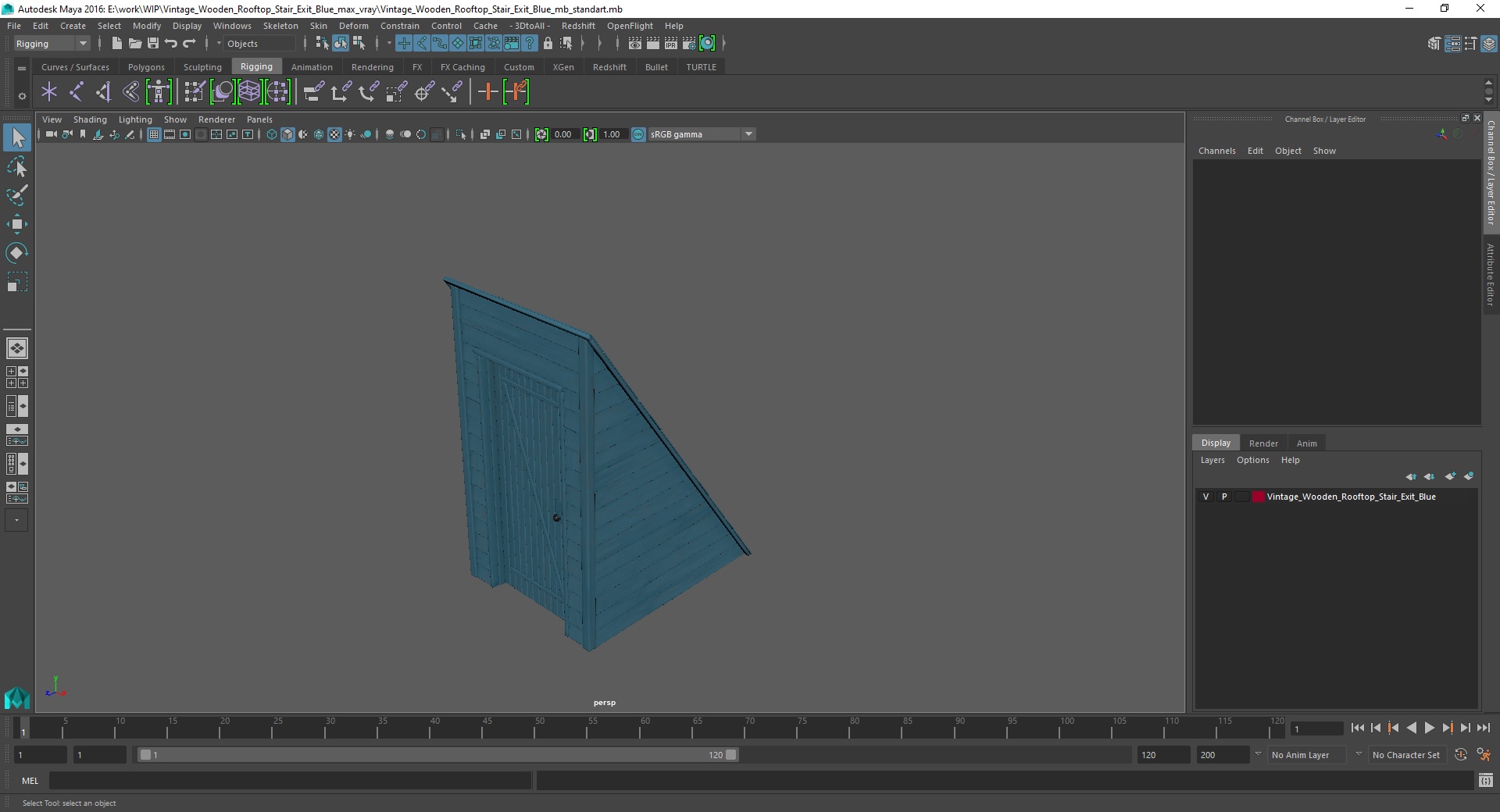Image resolution: width=1500 pixels, height=812 pixels.
Task: Switch to the Polygons shelf tab
Action: coord(146,67)
